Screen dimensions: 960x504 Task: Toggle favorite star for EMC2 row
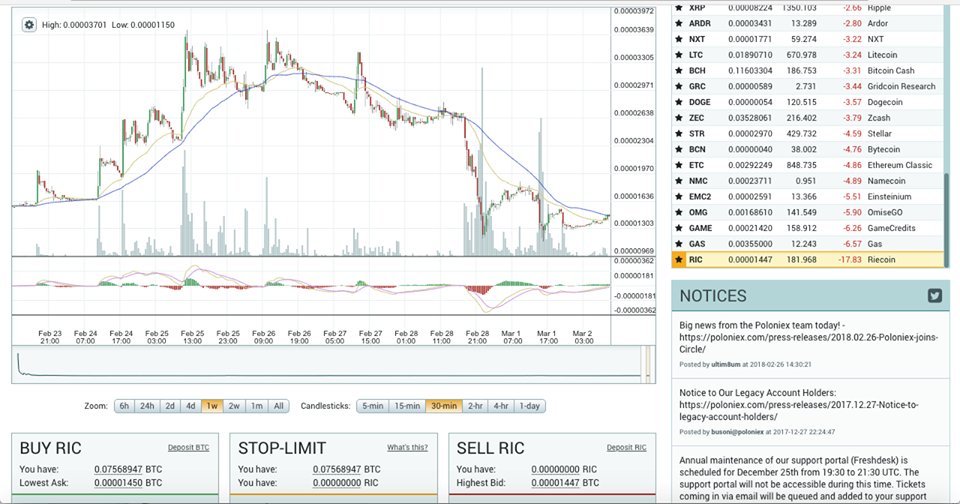(678, 197)
